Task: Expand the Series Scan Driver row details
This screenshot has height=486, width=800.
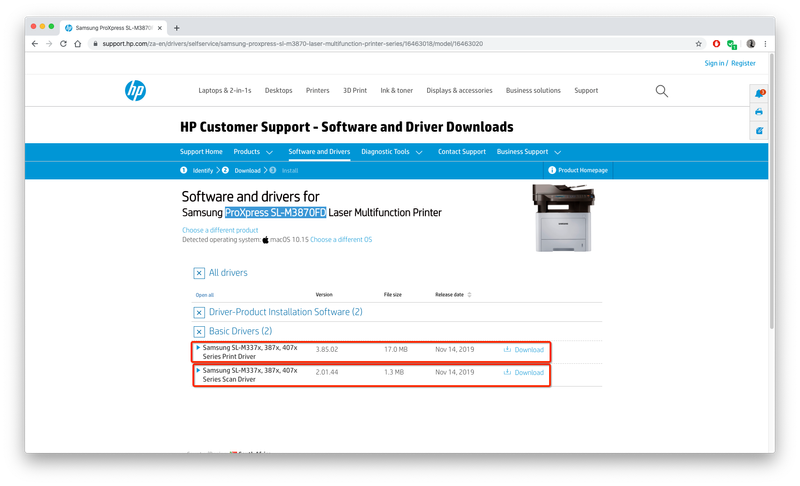Action: pyautogui.click(x=198, y=370)
